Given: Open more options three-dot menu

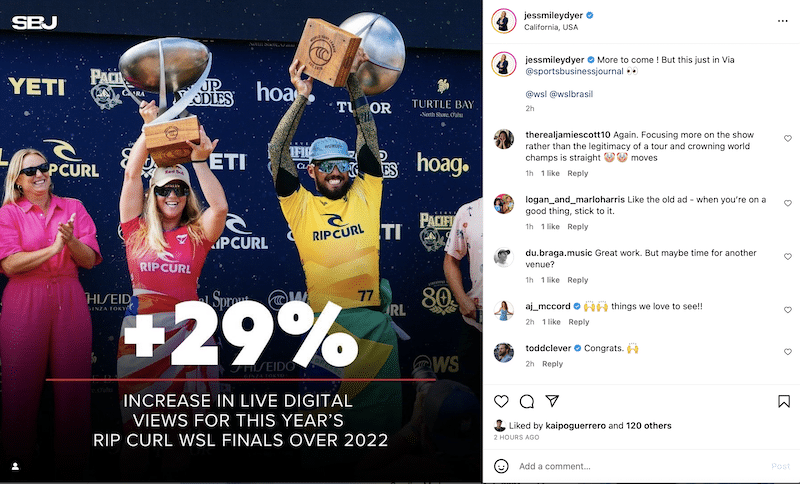Looking at the screenshot, I should coord(783,21).
